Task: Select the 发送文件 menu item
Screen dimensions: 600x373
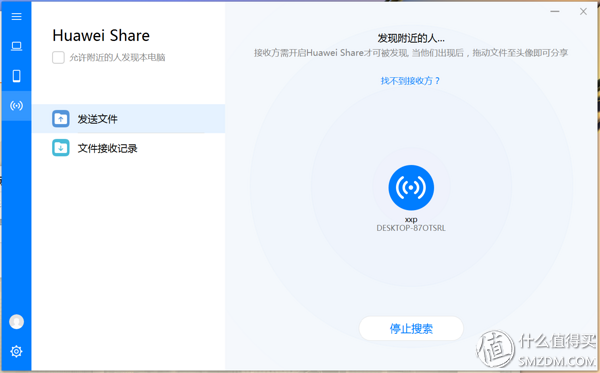Action: 129,119
